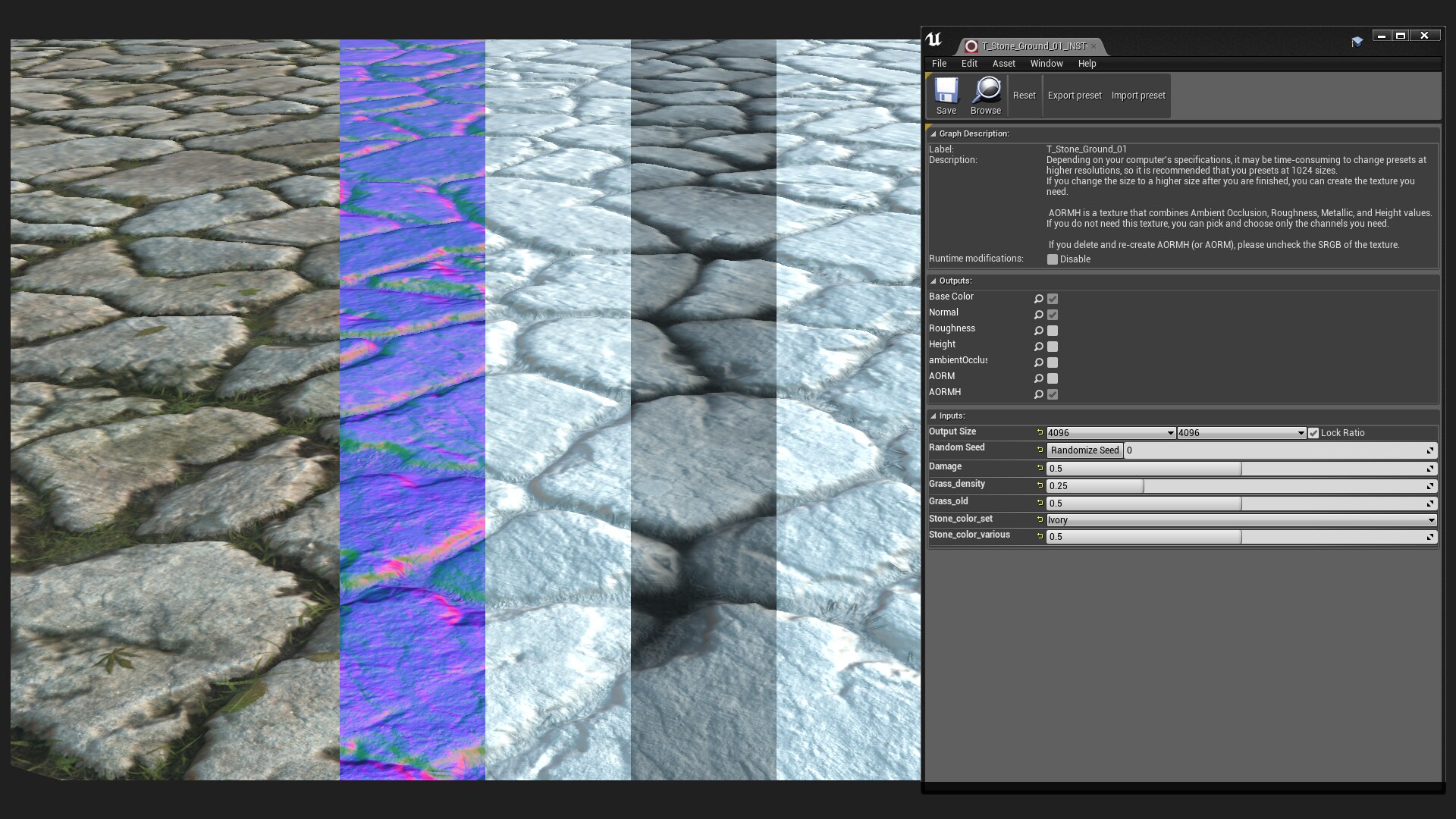This screenshot has width=1456, height=819.
Task: Collapse the Outputs section
Action: [x=934, y=281]
